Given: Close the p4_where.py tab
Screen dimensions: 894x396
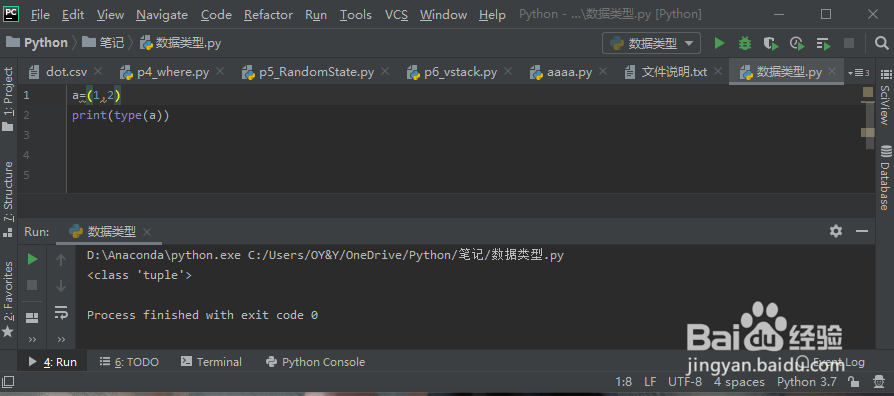Looking at the screenshot, I should 220,72.
